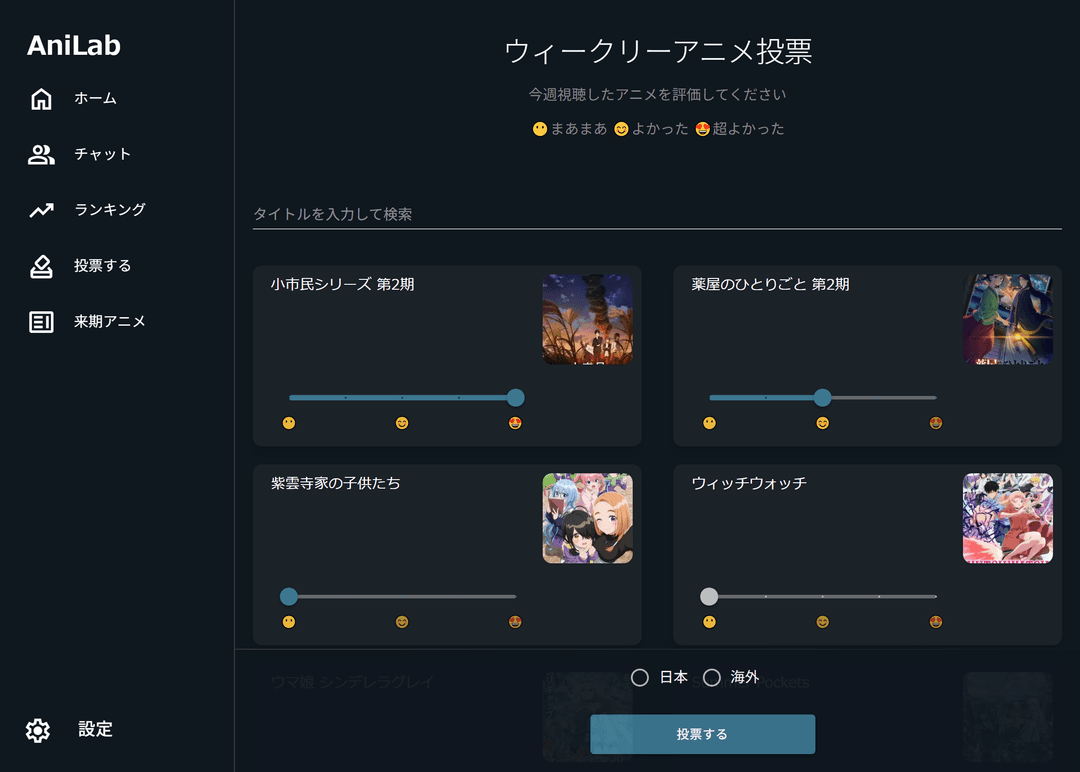
Task: Click the 超よかった emoji under ウィッチウォッチ
Action: (x=935, y=622)
